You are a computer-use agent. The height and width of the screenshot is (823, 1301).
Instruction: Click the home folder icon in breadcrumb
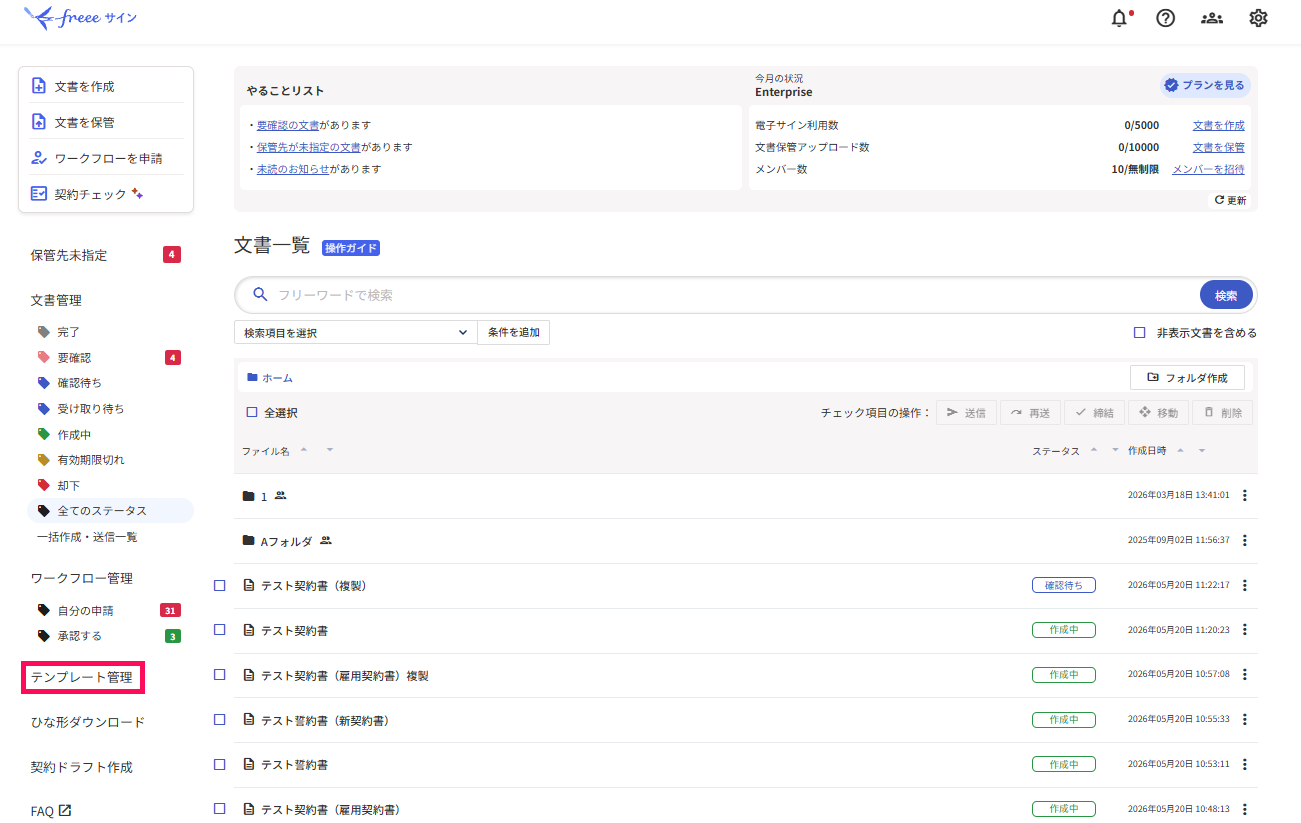click(x=252, y=378)
